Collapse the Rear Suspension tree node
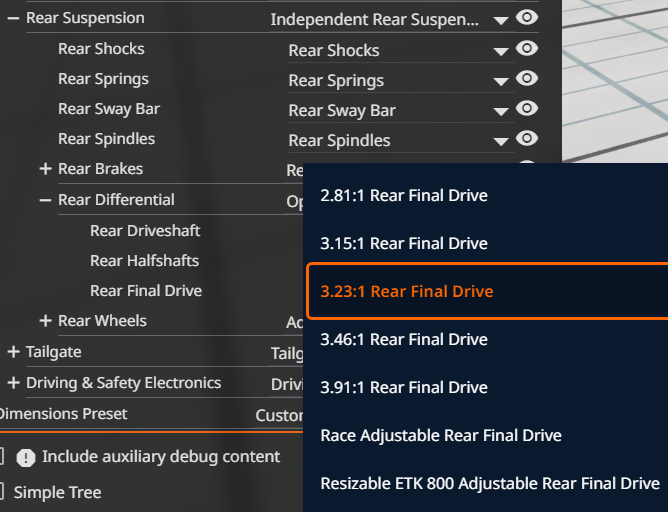Viewport: 668px width, 512px height. click(x=13, y=18)
